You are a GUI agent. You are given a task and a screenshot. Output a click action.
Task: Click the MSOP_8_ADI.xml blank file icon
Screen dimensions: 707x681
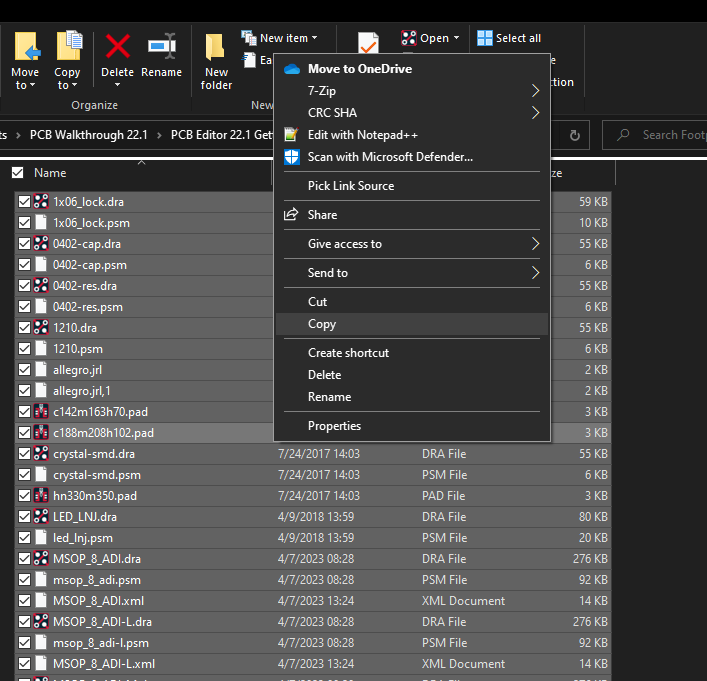pyautogui.click(x=41, y=600)
